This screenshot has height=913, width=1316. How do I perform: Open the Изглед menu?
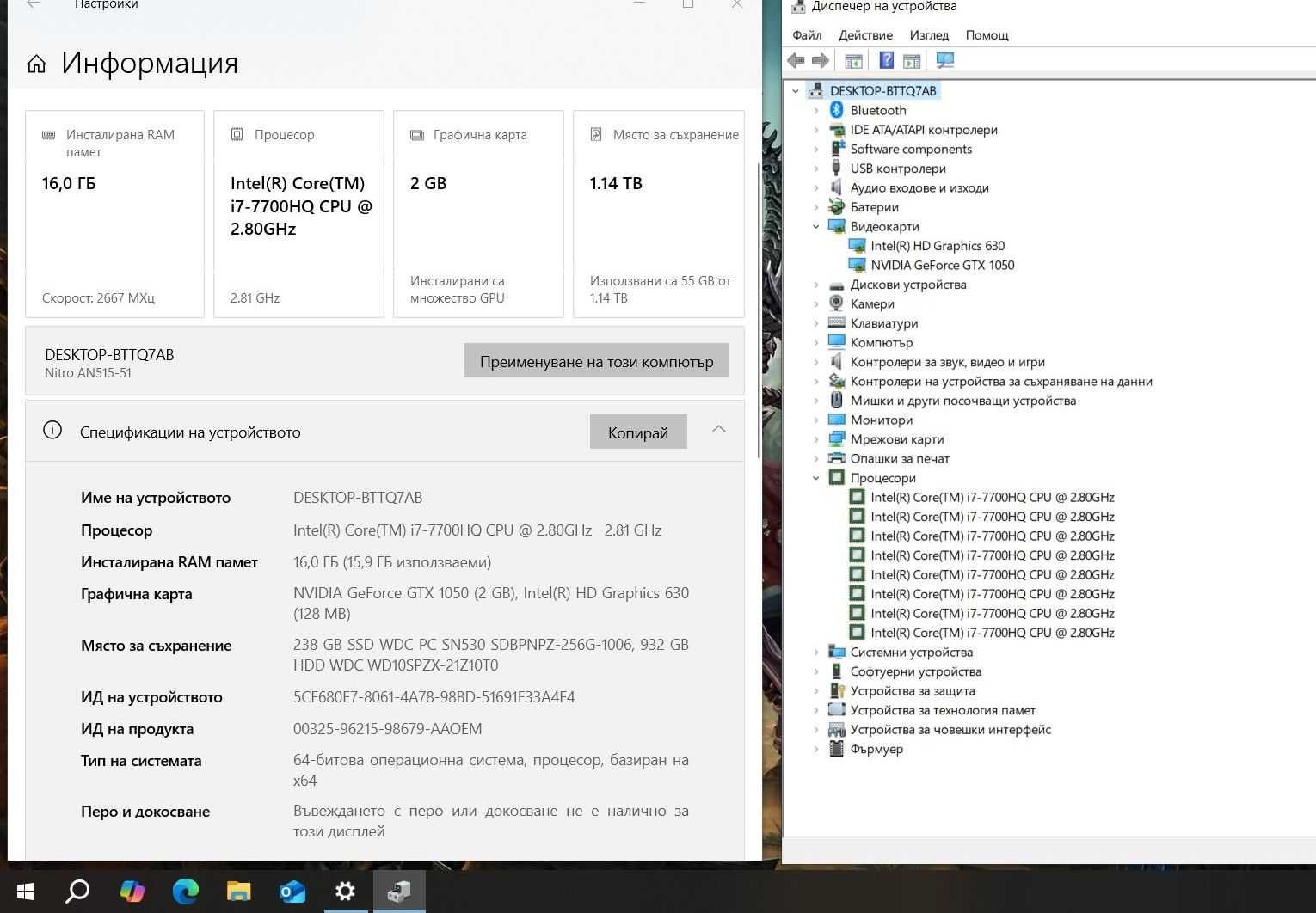click(x=929, y=35)
